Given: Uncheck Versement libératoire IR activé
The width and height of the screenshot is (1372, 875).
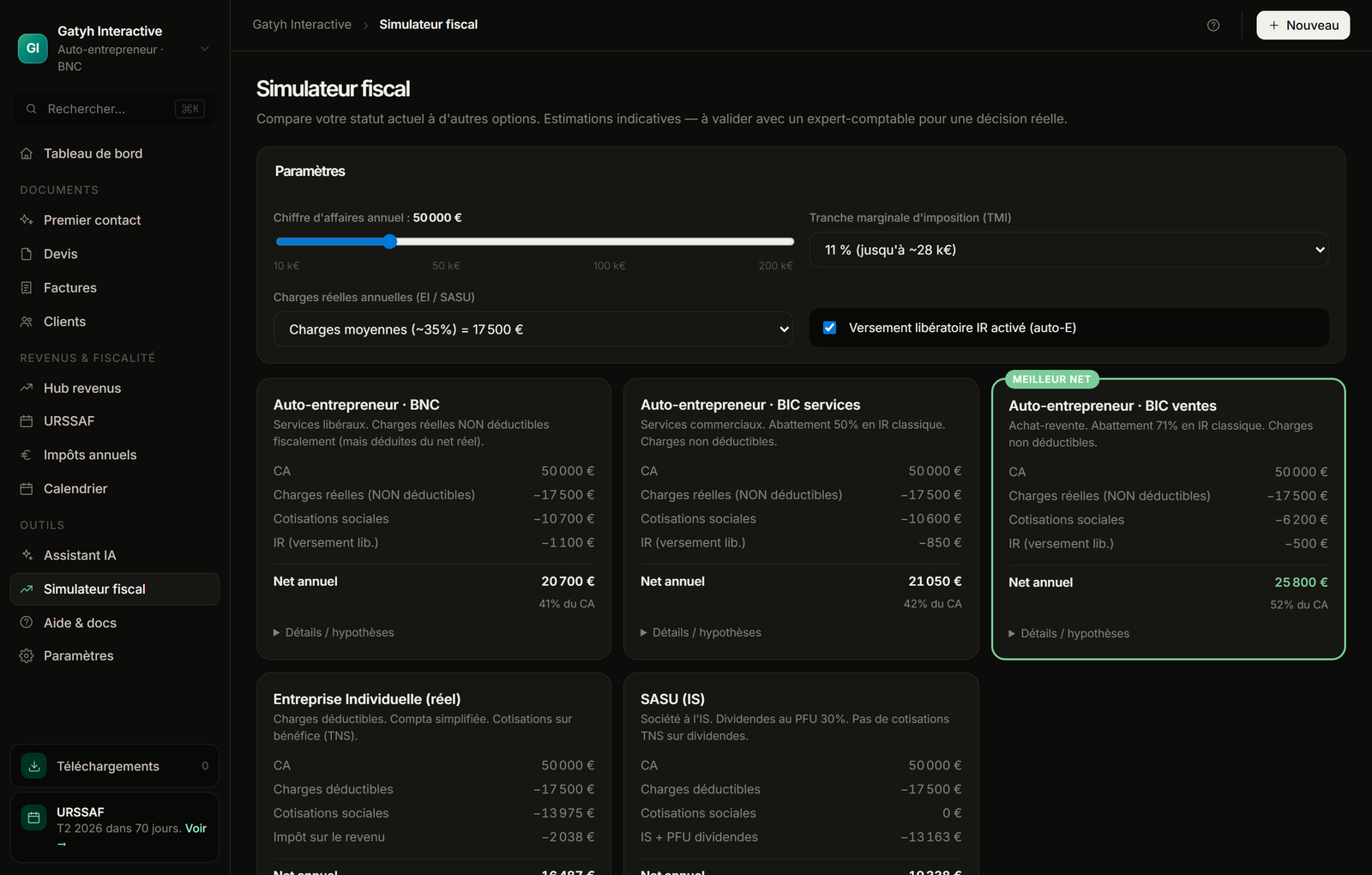Looking at the screenshot, I should click(x=830, y=328).
